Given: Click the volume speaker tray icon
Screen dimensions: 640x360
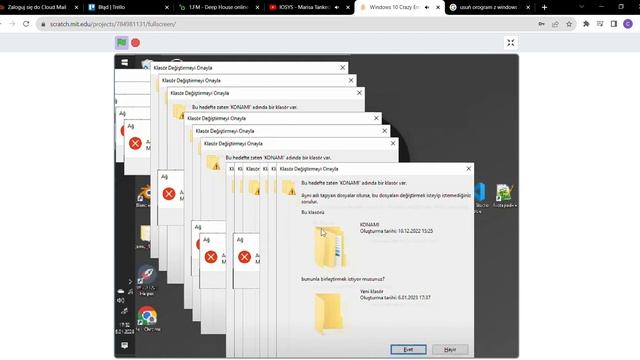Looking at the screenshot, I should [121, 300].
